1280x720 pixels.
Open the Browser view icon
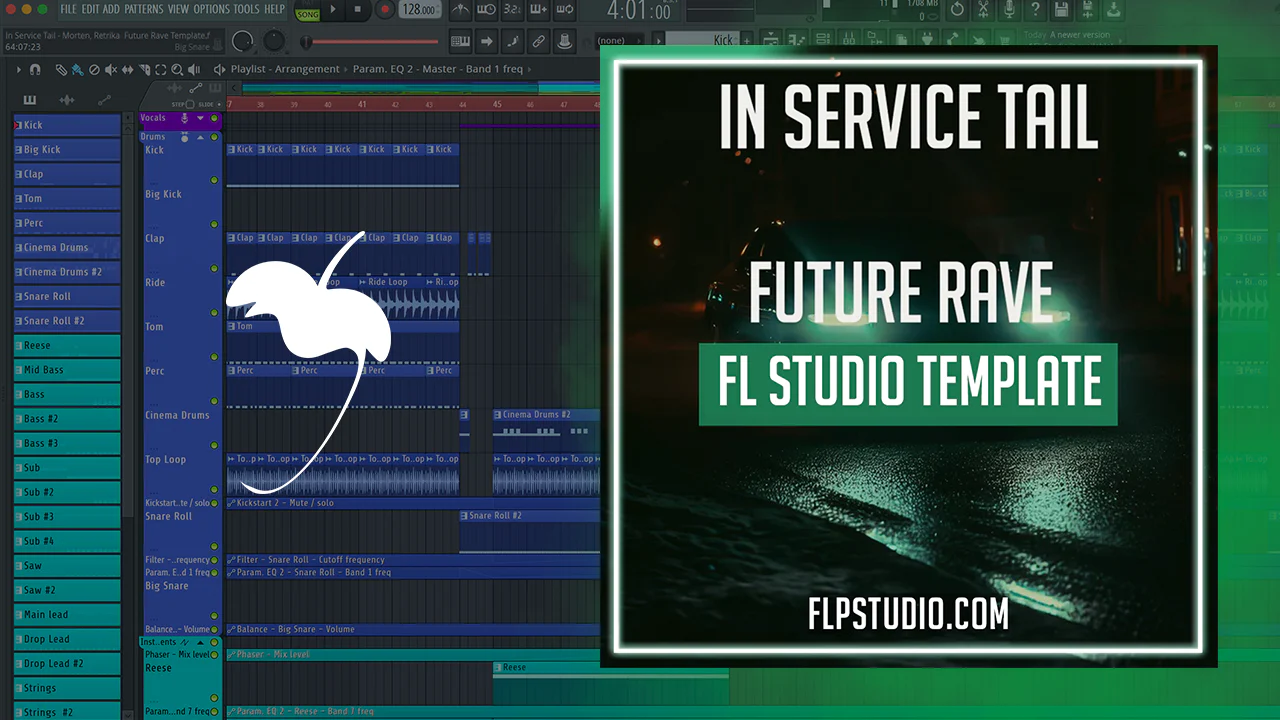click(875, 39)
